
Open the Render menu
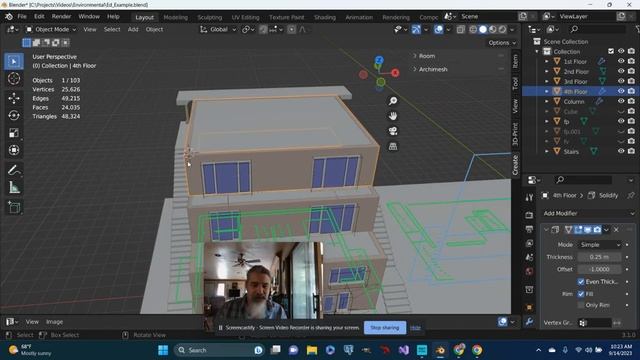[61, 17]
